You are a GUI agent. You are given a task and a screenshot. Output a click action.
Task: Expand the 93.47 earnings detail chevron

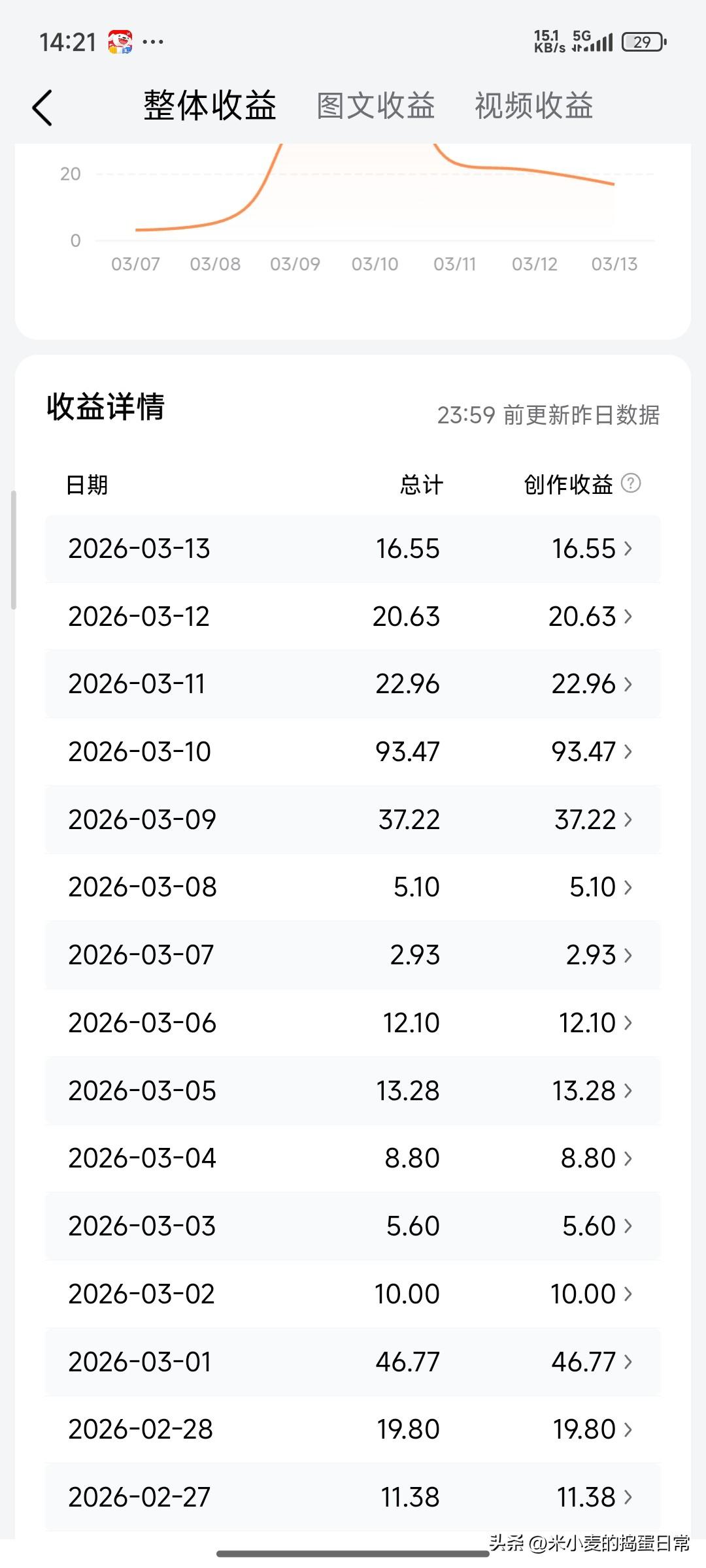coord(628,751)
